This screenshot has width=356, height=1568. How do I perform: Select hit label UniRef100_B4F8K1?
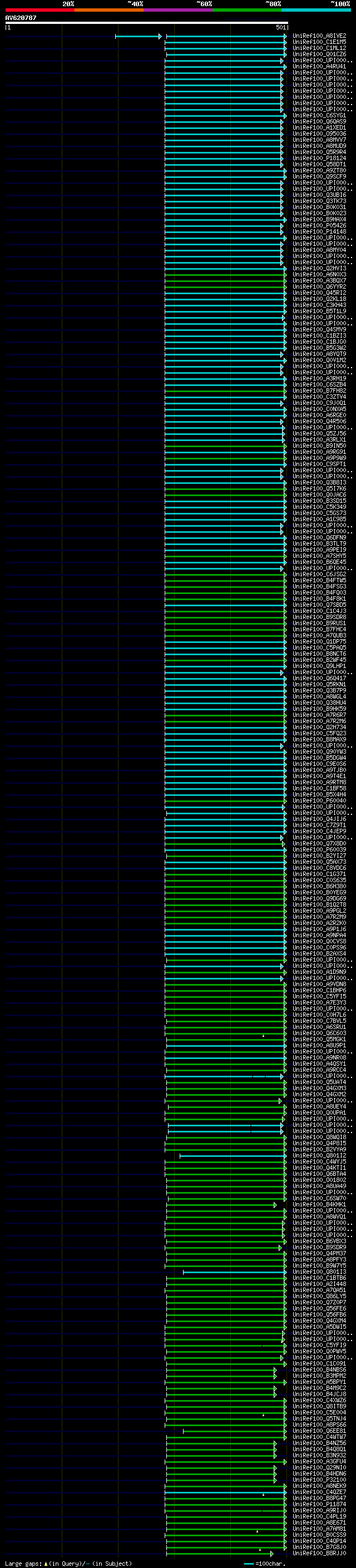point(319,598)
